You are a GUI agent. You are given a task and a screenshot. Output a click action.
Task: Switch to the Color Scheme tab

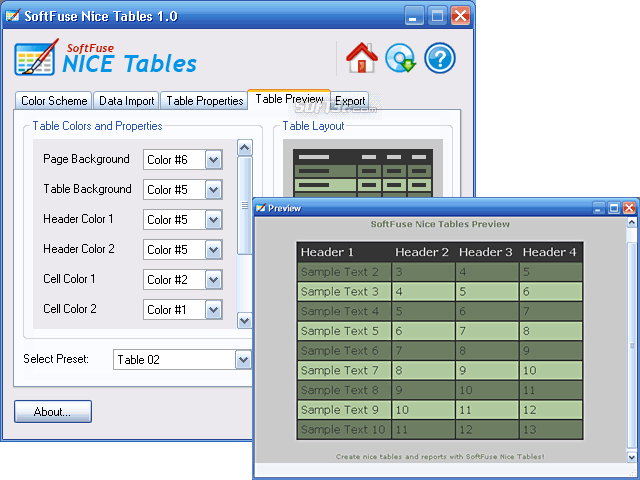53,101
